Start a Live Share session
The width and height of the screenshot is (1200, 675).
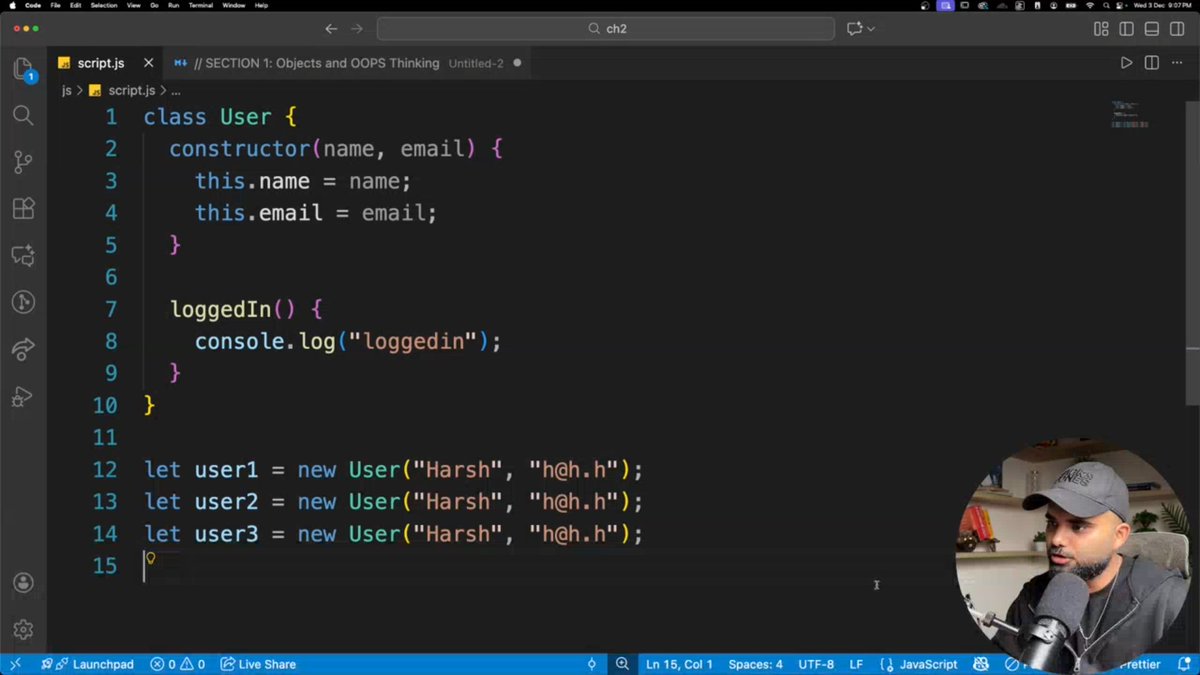tap(258, 663)
